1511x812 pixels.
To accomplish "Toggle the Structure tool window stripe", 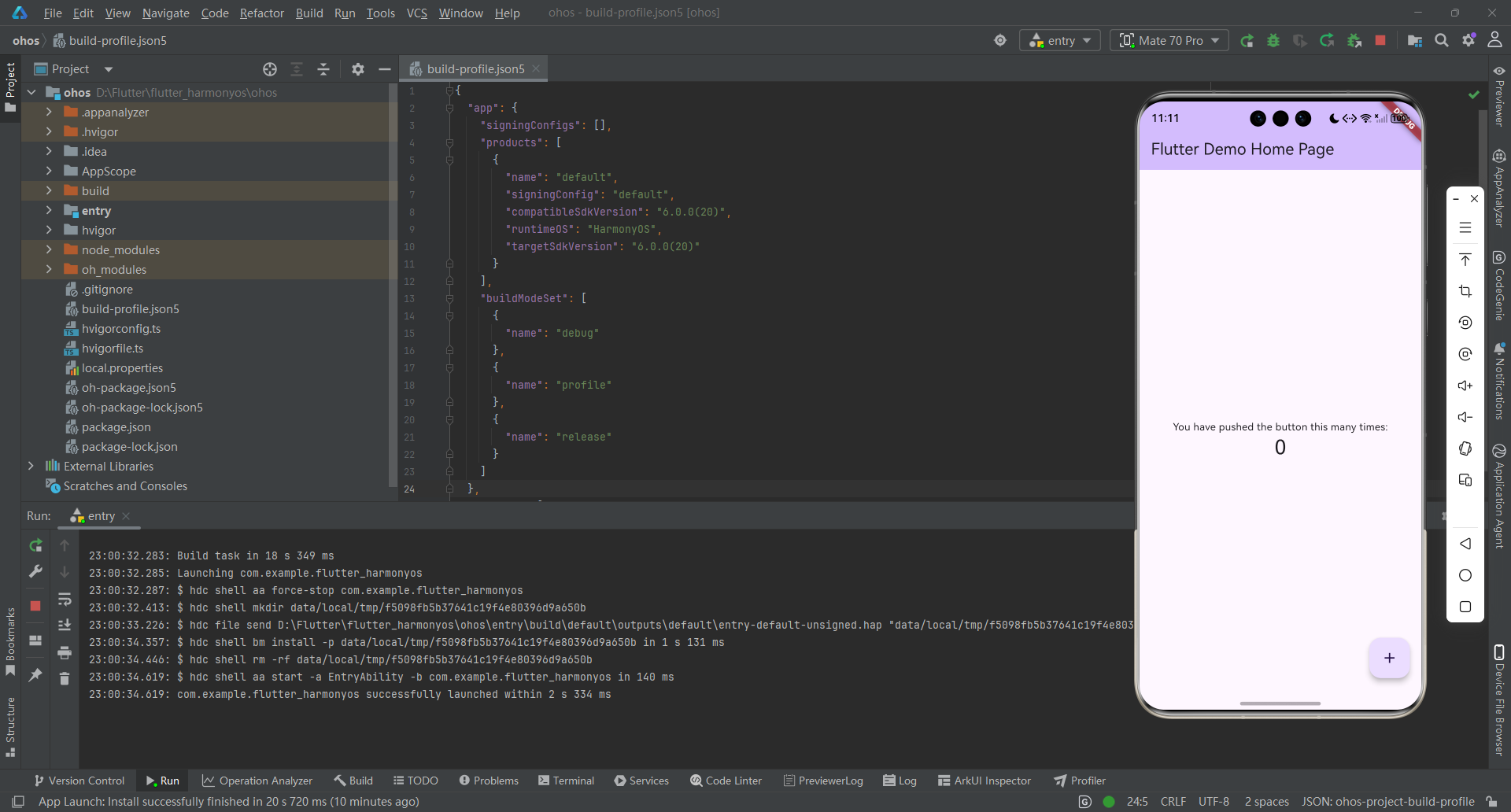I will coord(10,726).
